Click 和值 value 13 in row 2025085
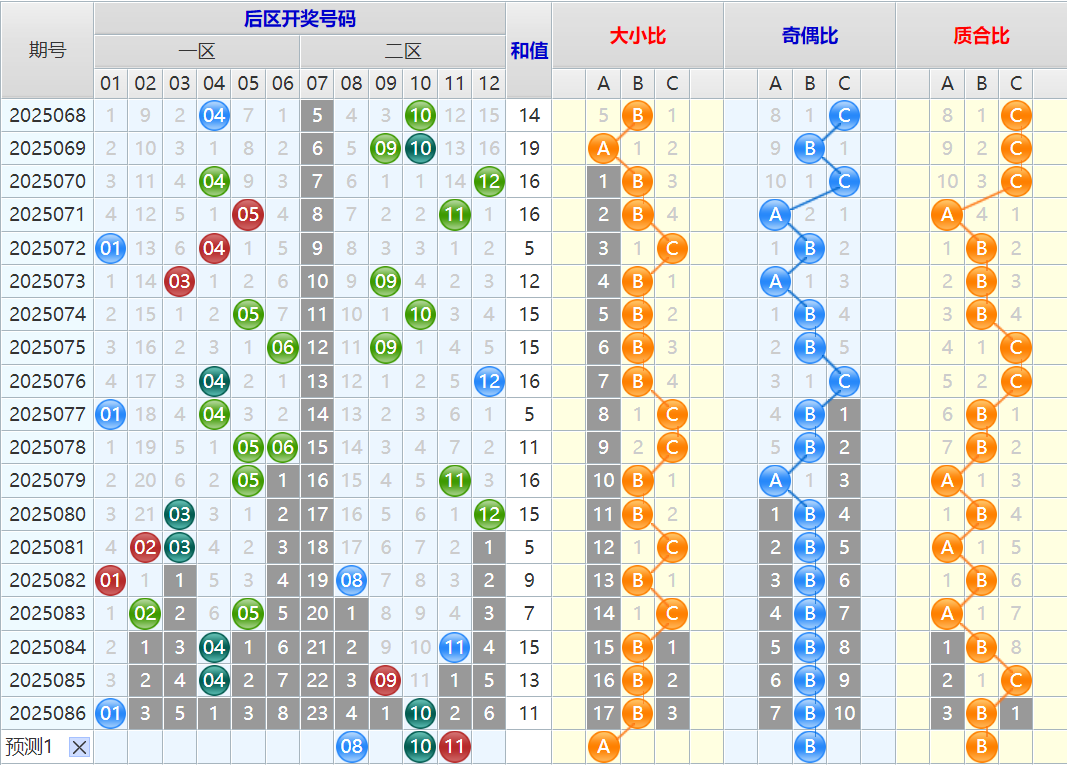This screenshot has width=1067, height=765. (529, 680)
